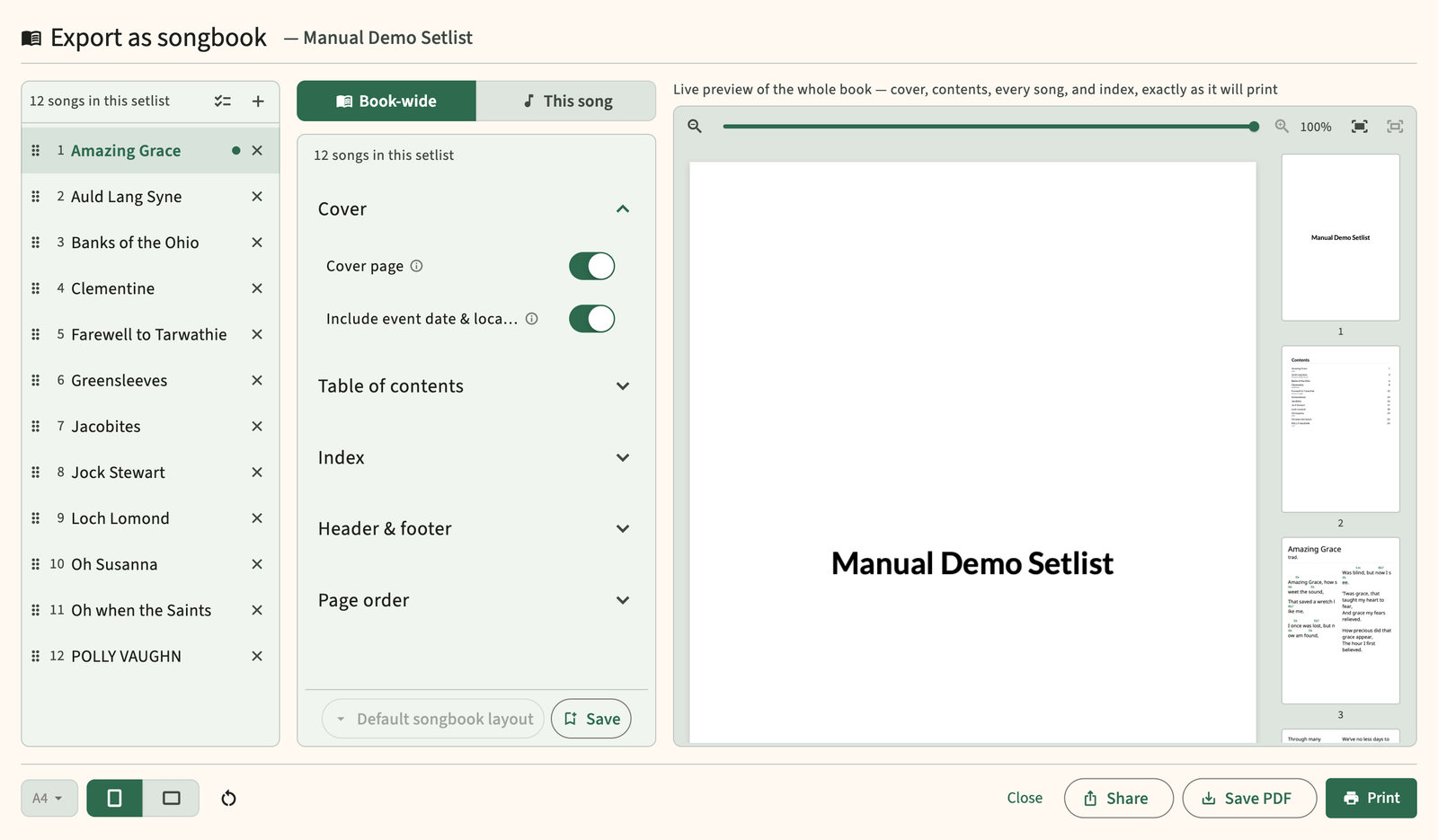The height and width of the screenshot is (840, 1438).
Task: Save the songbook layout
Action: [591, 719]
